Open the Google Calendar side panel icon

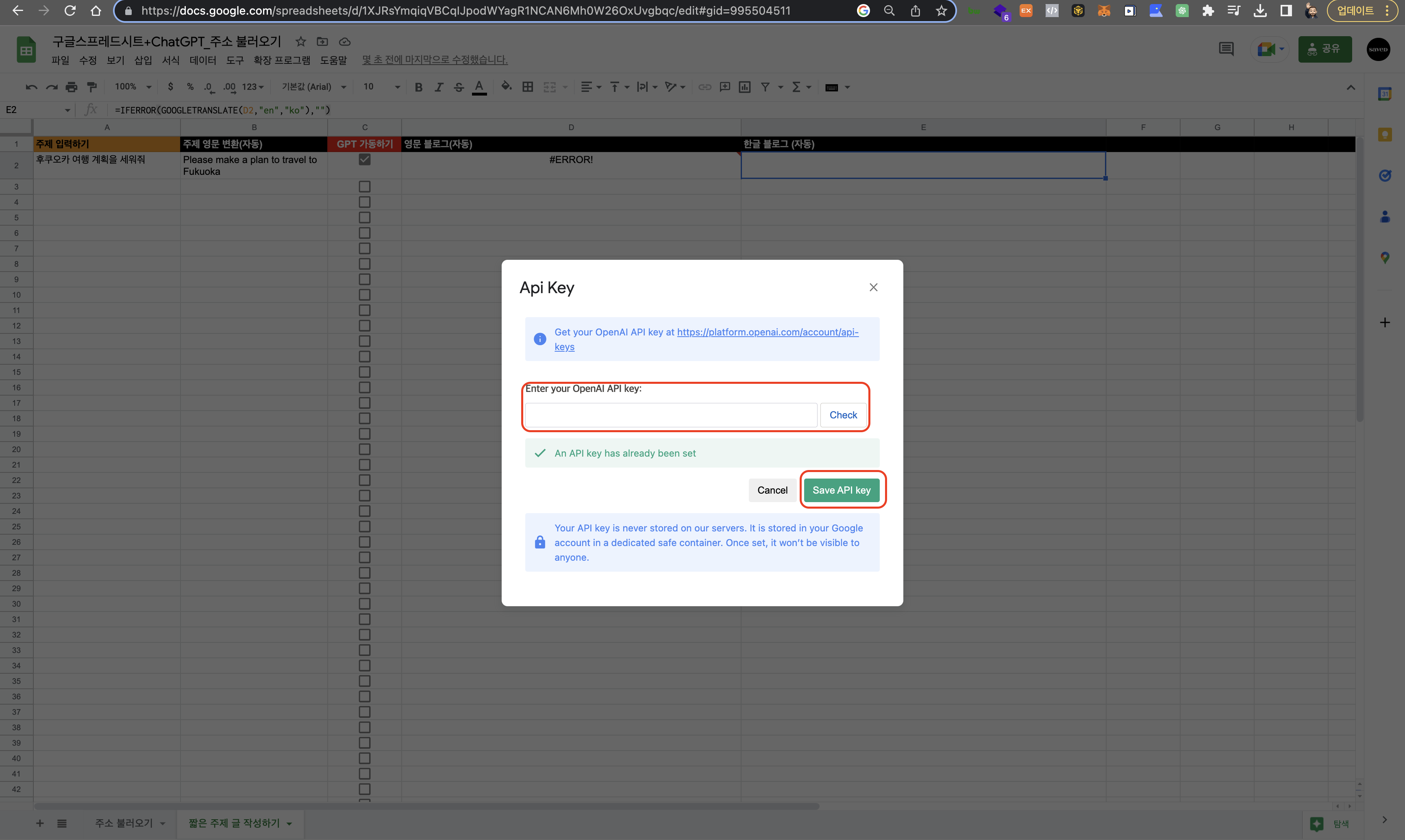(x=1384, y=94)
